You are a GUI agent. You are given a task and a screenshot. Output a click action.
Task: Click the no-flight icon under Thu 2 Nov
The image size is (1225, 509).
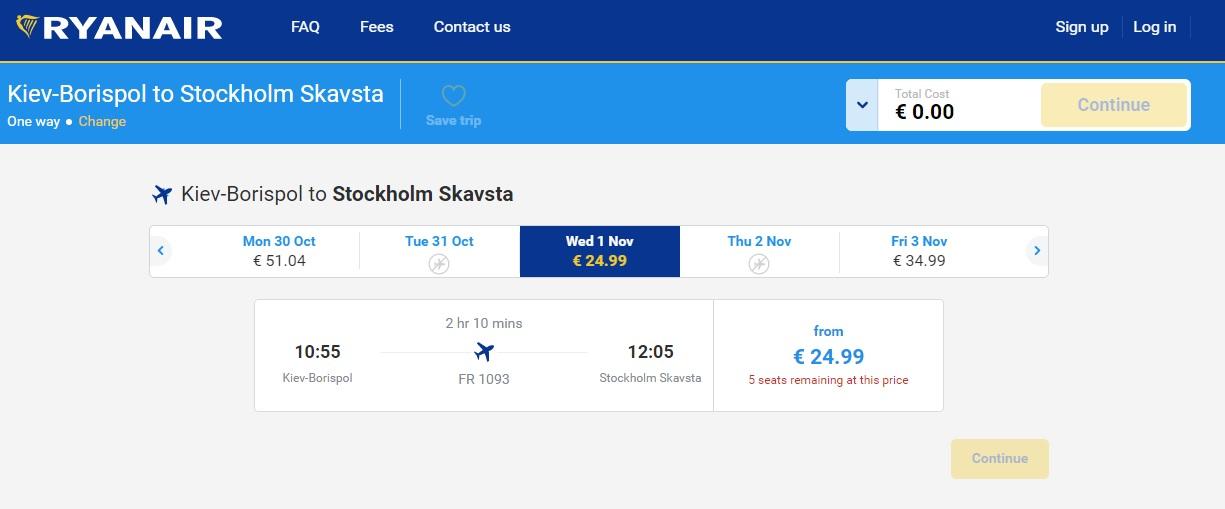pos(759,263)
